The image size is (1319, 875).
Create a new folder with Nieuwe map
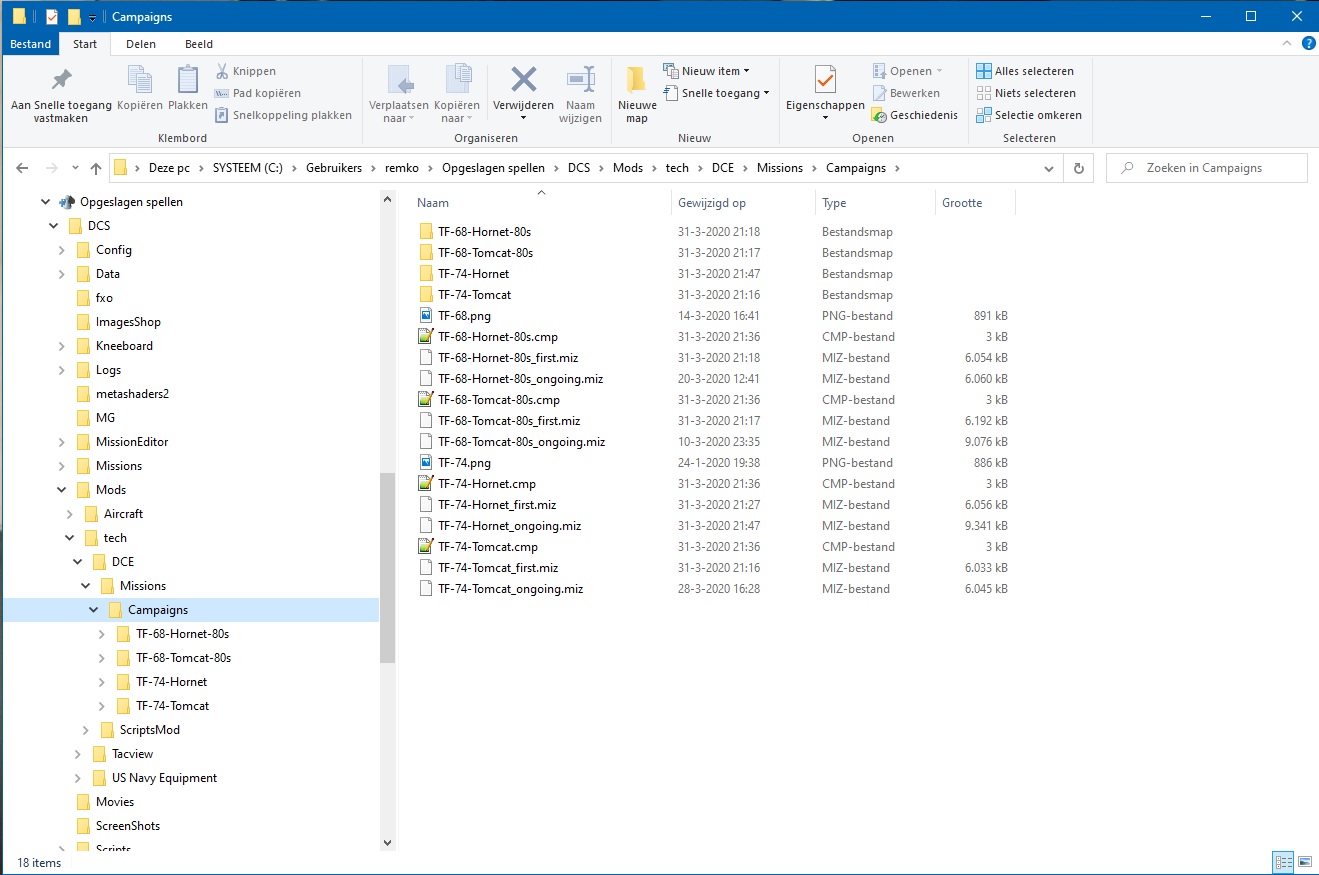click(x=637, y=93)
